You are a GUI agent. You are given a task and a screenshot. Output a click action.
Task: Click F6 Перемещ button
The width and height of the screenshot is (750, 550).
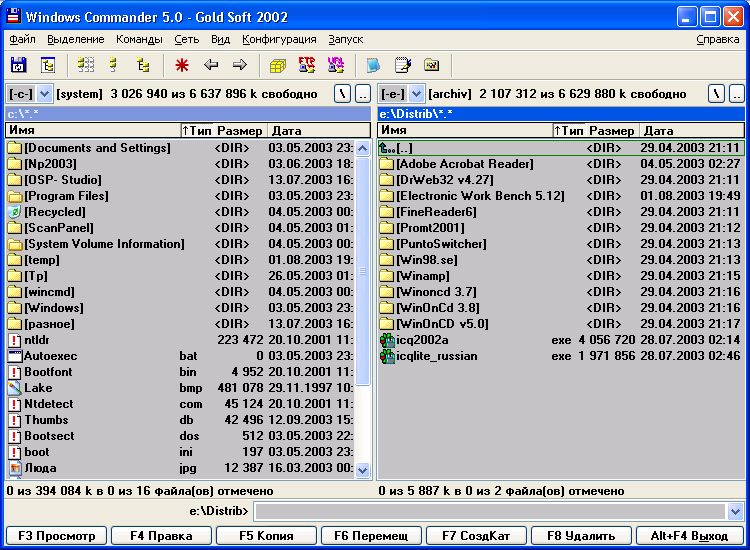tap(371, 536)
